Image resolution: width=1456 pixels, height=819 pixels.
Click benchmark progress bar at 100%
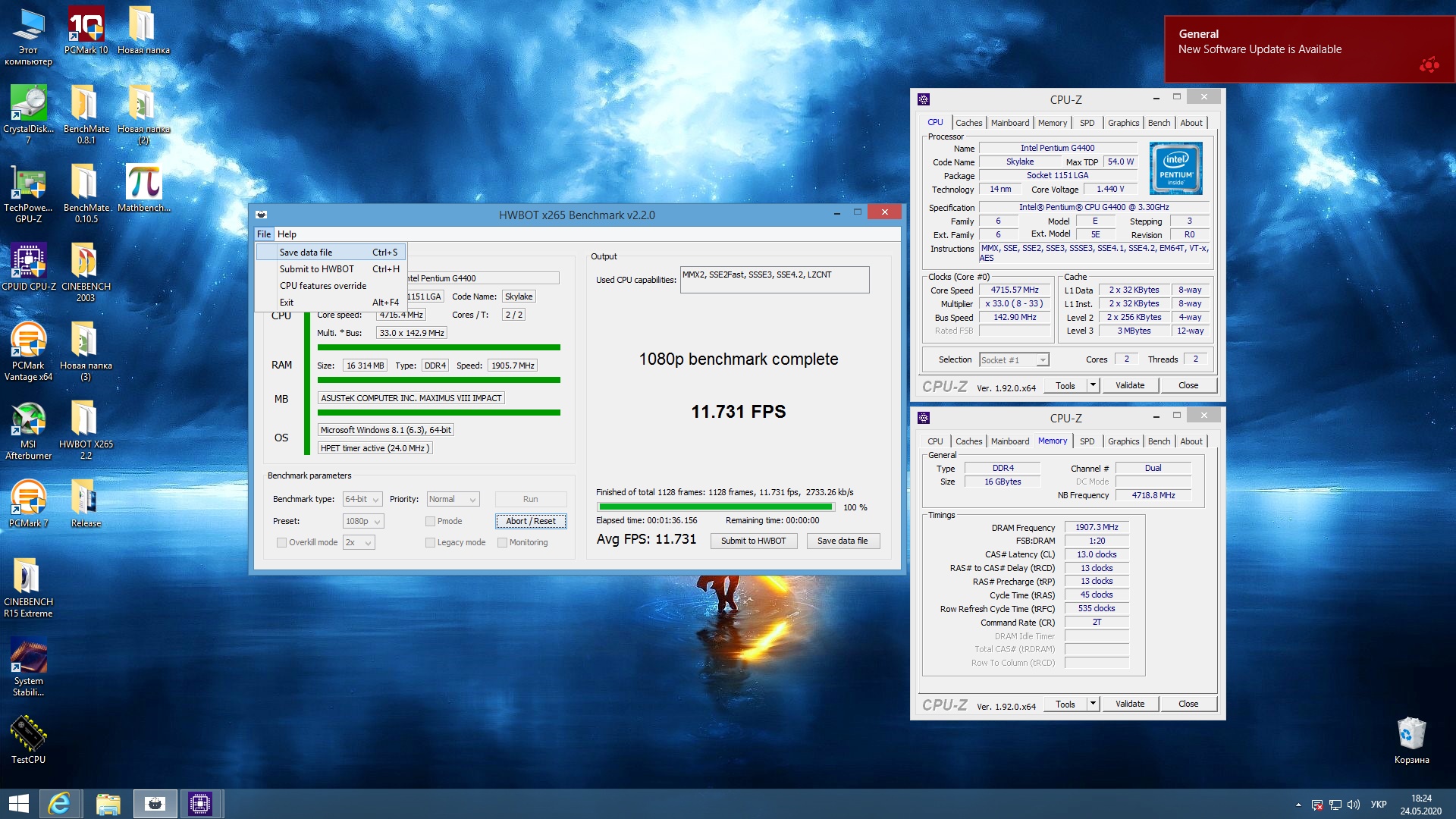click(x=715, y=507)
